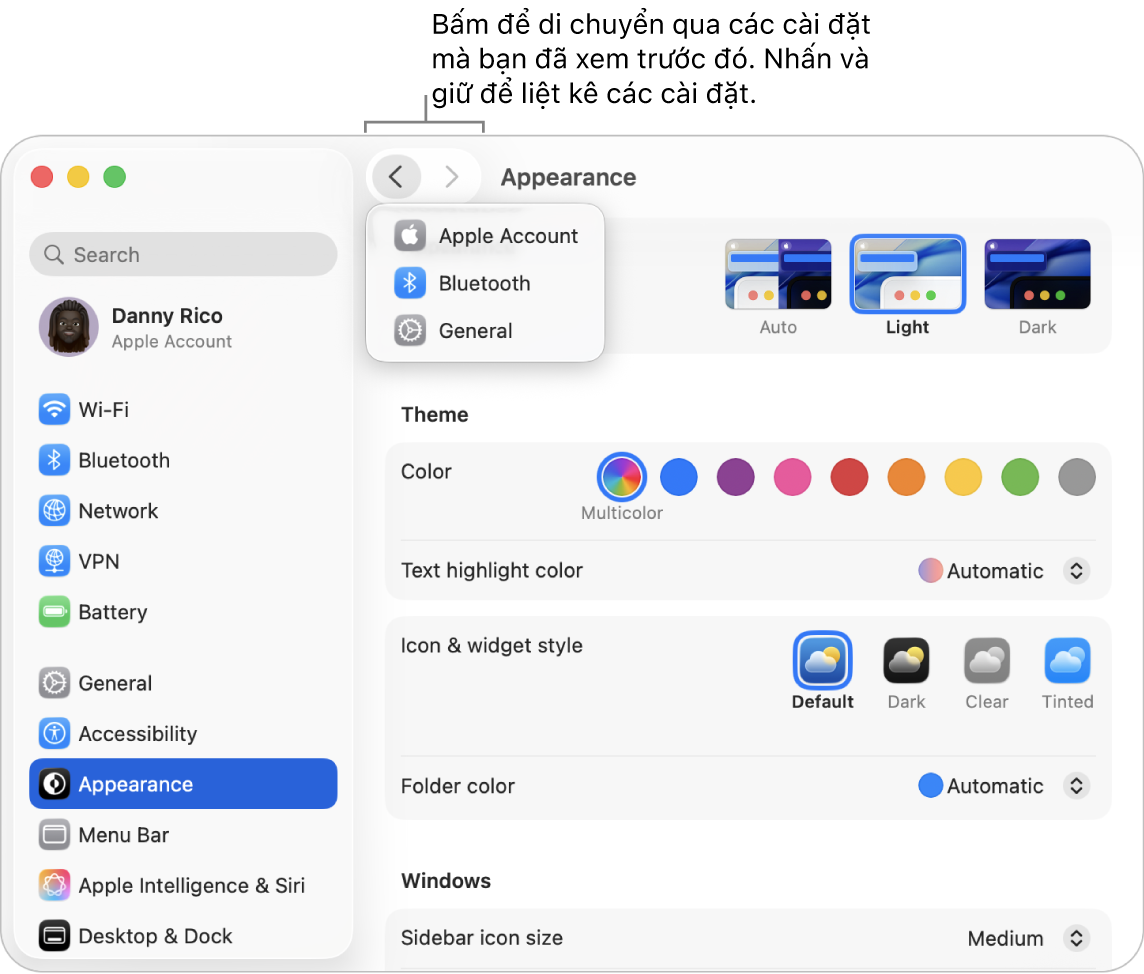Pick the purple theme color swatch

[x=735, y=478]
